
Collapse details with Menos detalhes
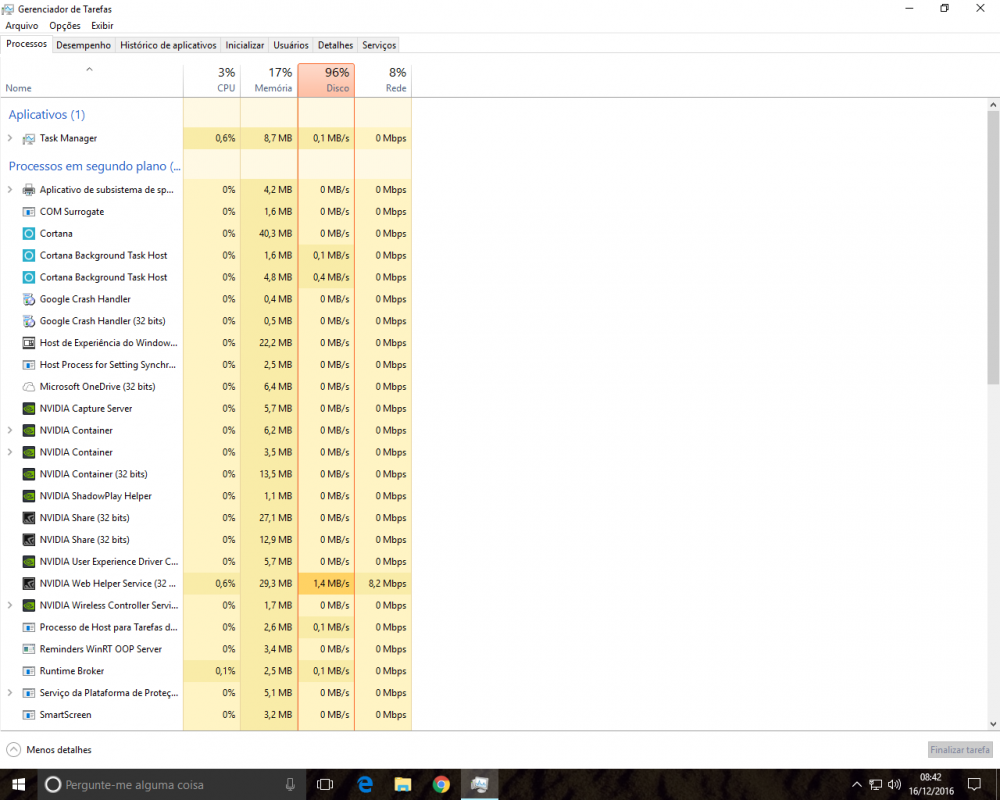pos(49,749)
